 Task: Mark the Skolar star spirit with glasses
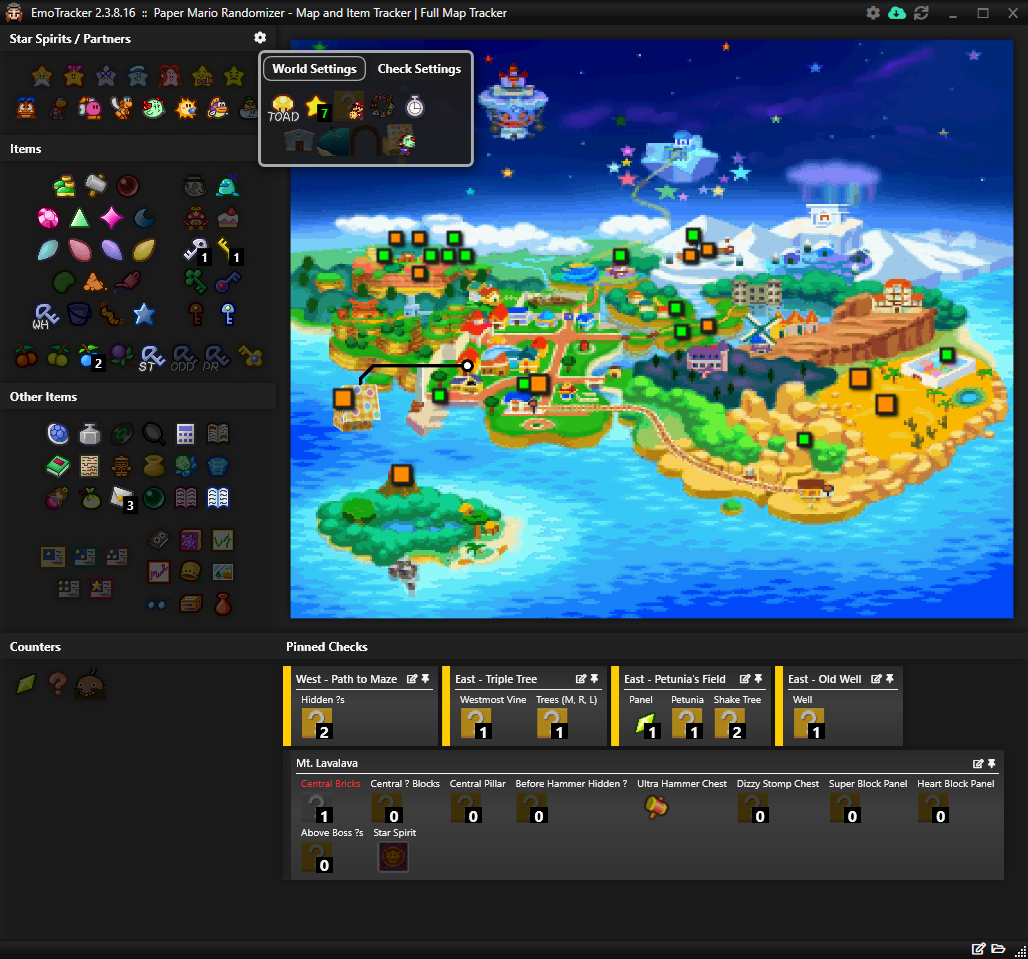[106, 76]
